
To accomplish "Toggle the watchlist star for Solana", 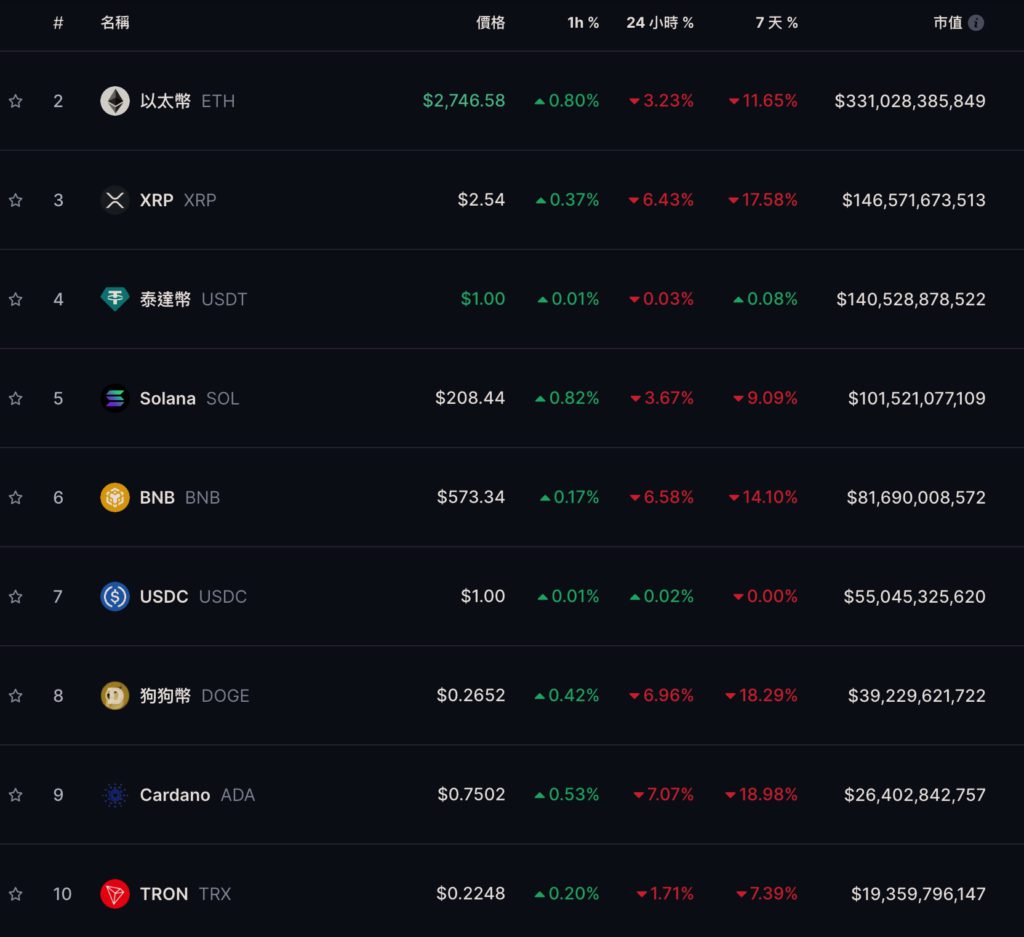I will [x=16, y=398].
